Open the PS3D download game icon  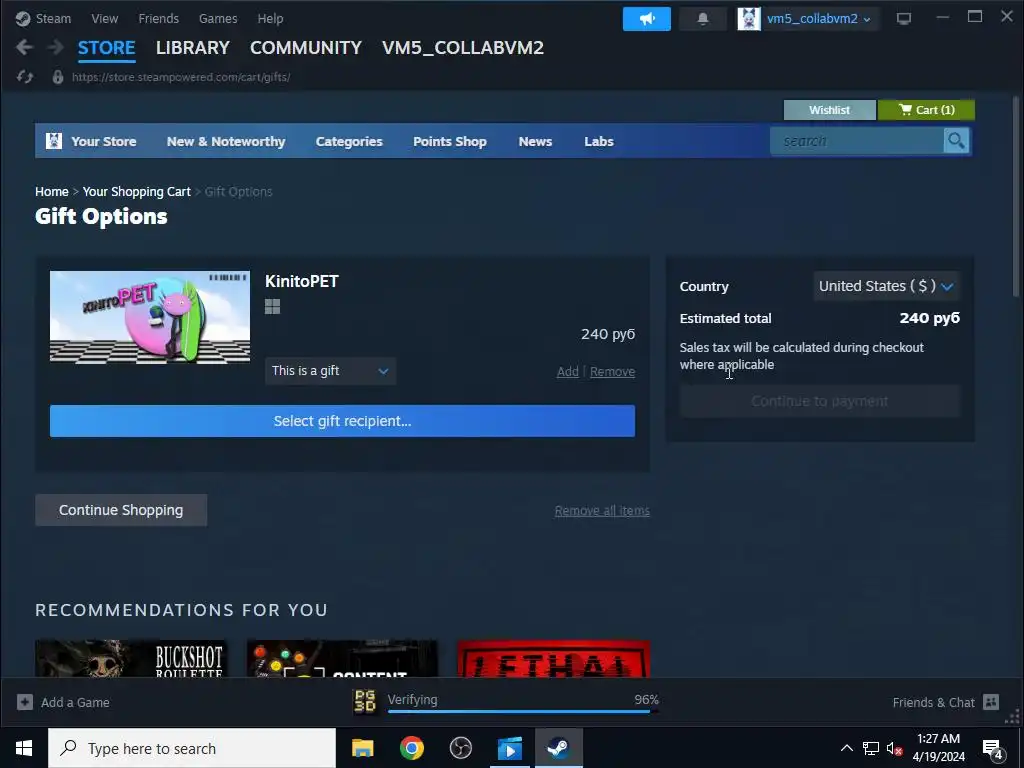(x=365, y=701)
